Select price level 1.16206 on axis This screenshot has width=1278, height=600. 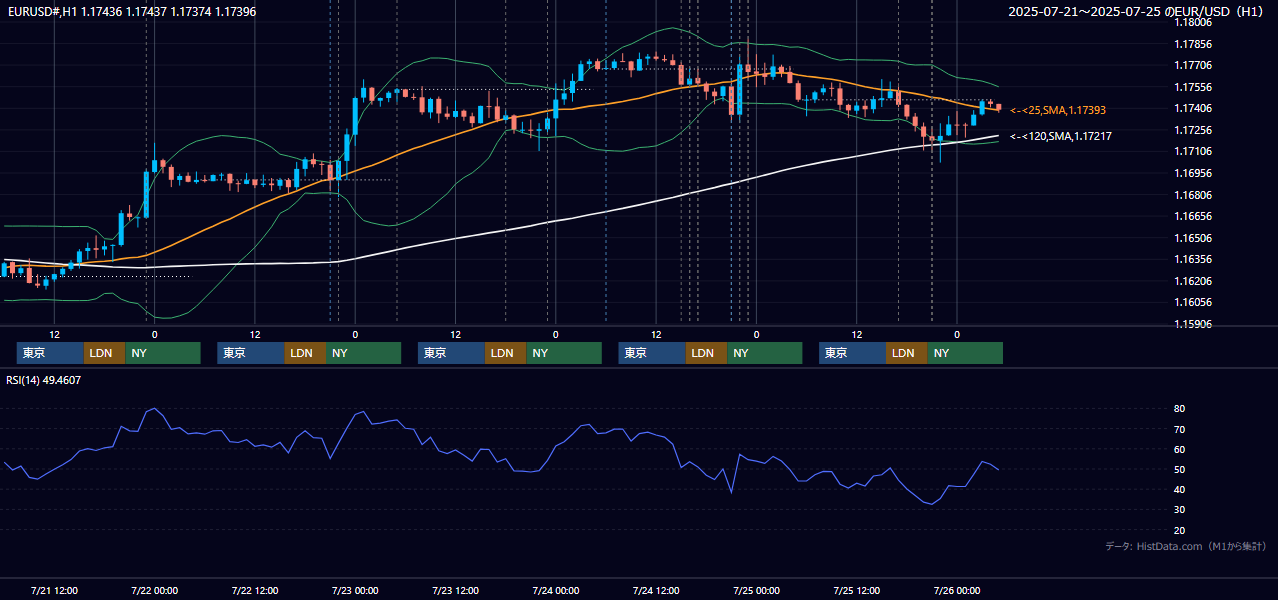coord(1193,281)
